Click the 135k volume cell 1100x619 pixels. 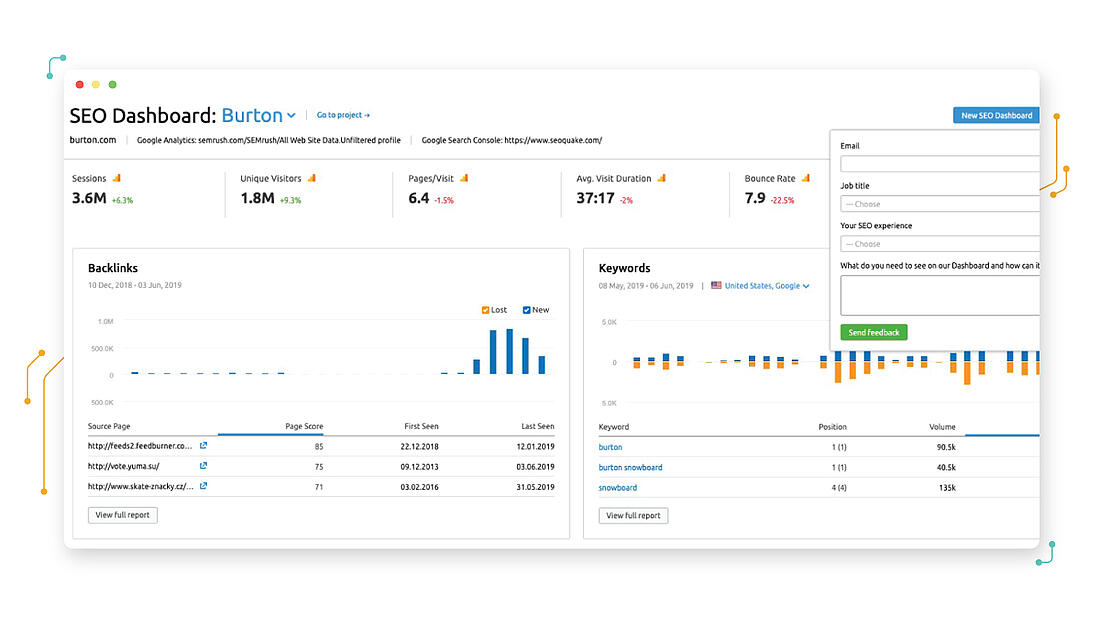[947, 488]
